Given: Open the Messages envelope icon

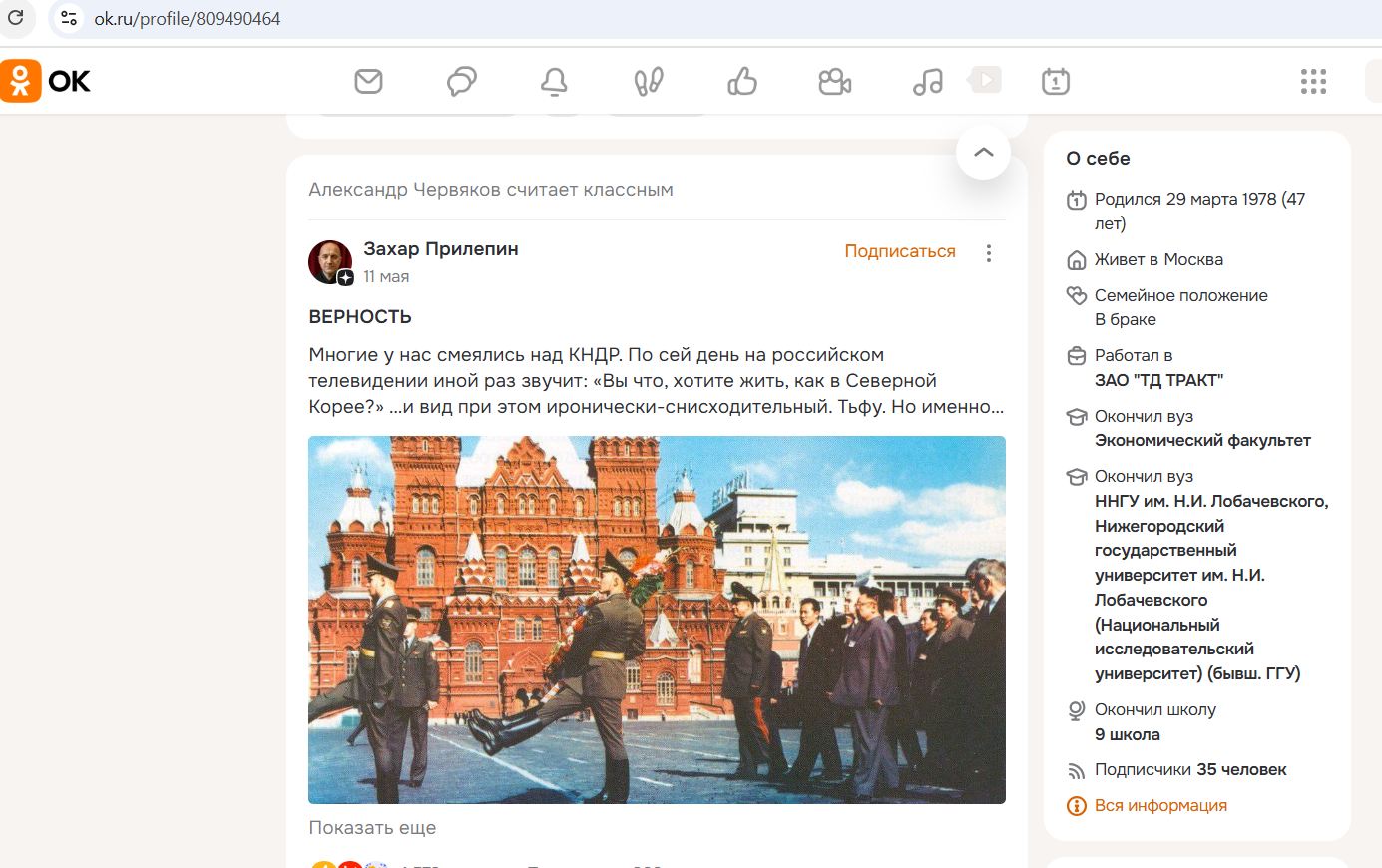Looking at the screenshot, I should [x=368, y=81].
